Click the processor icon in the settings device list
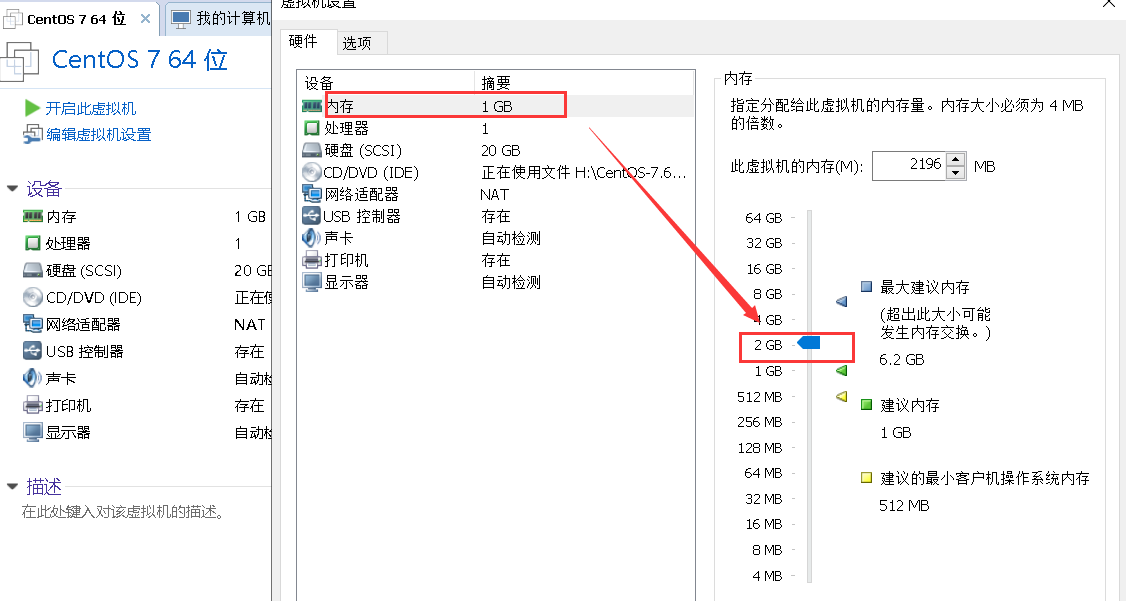Image resolution: width=1126 pixels, height=601 pixels. tap(312, 129)
